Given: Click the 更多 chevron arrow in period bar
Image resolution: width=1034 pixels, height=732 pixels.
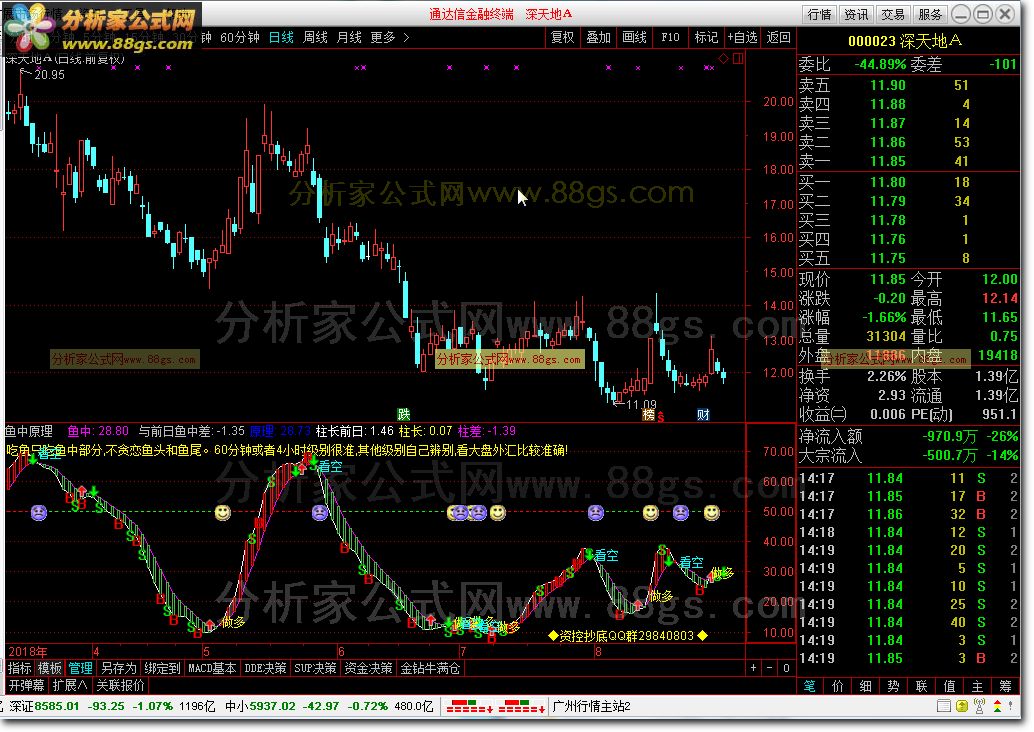Looking at the screenshot, I should pyautogui.click(x=406, y=38).
